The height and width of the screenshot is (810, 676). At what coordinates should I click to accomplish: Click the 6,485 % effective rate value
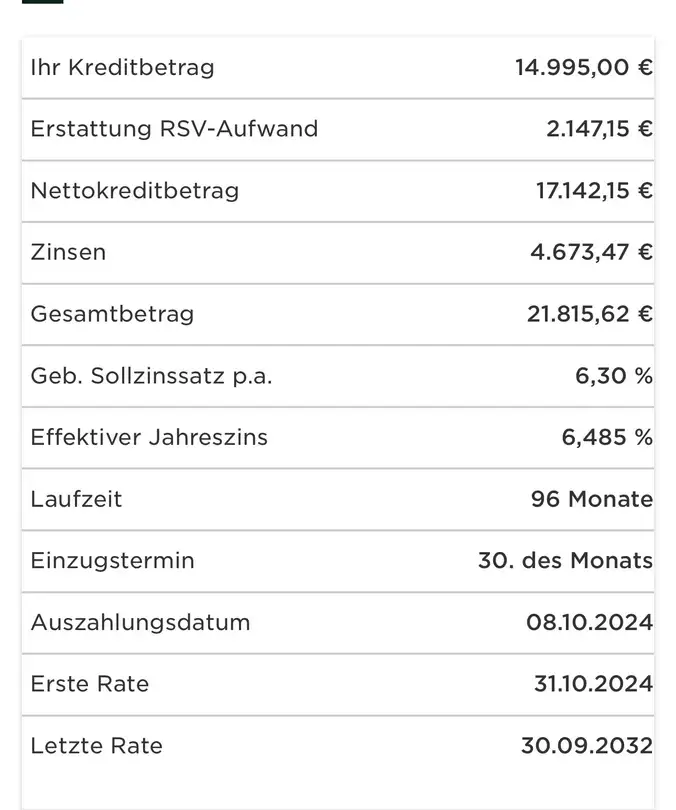click(607, 437)
